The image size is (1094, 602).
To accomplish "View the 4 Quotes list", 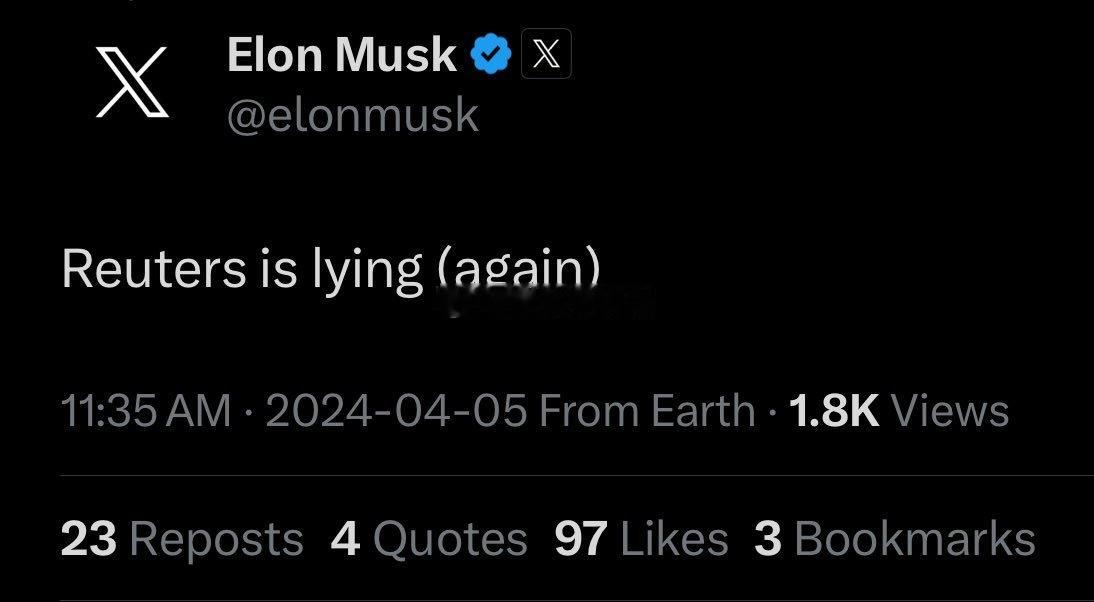I will coord(429,540).
